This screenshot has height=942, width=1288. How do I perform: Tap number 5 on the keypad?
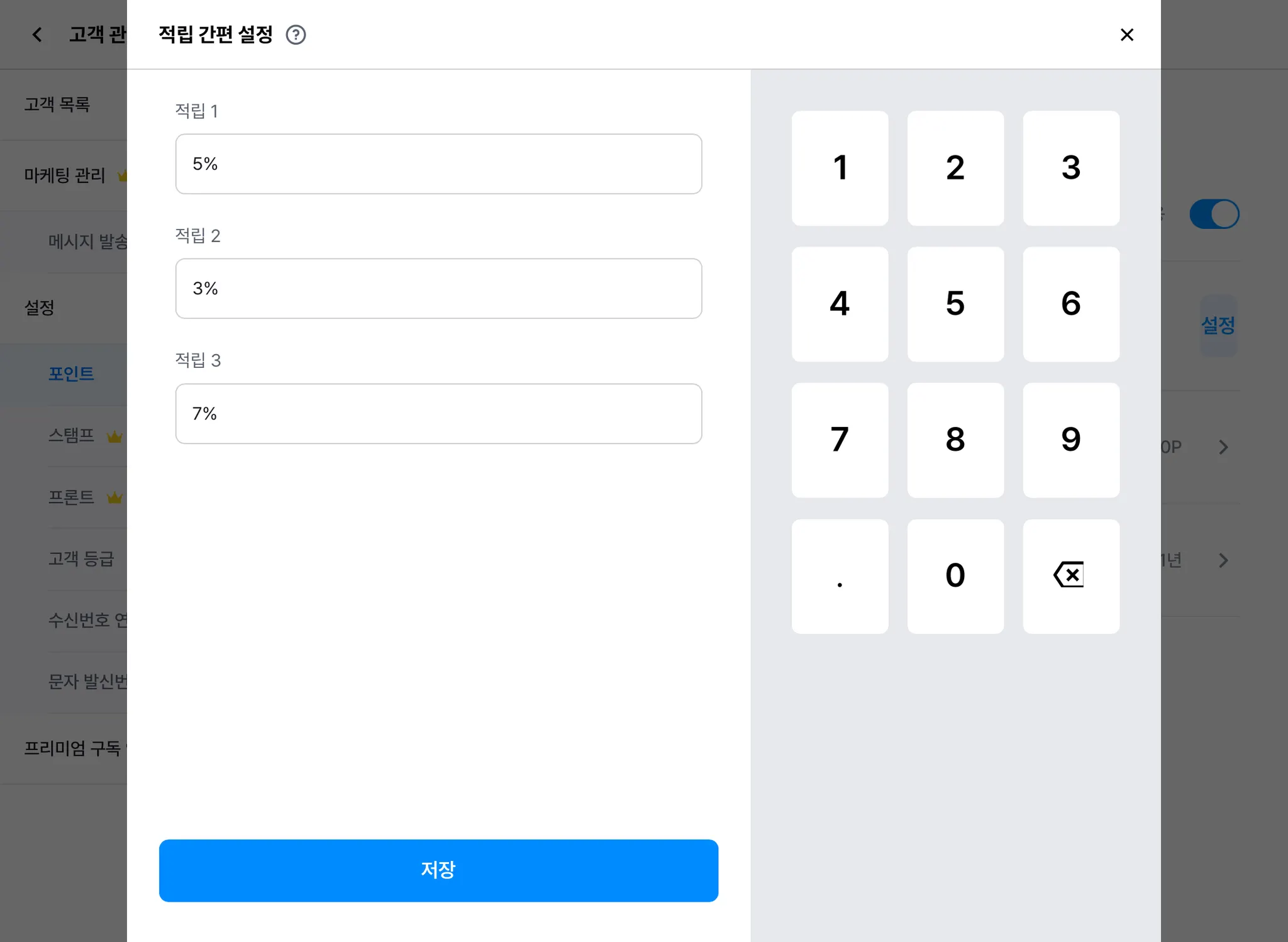(955, 304)
